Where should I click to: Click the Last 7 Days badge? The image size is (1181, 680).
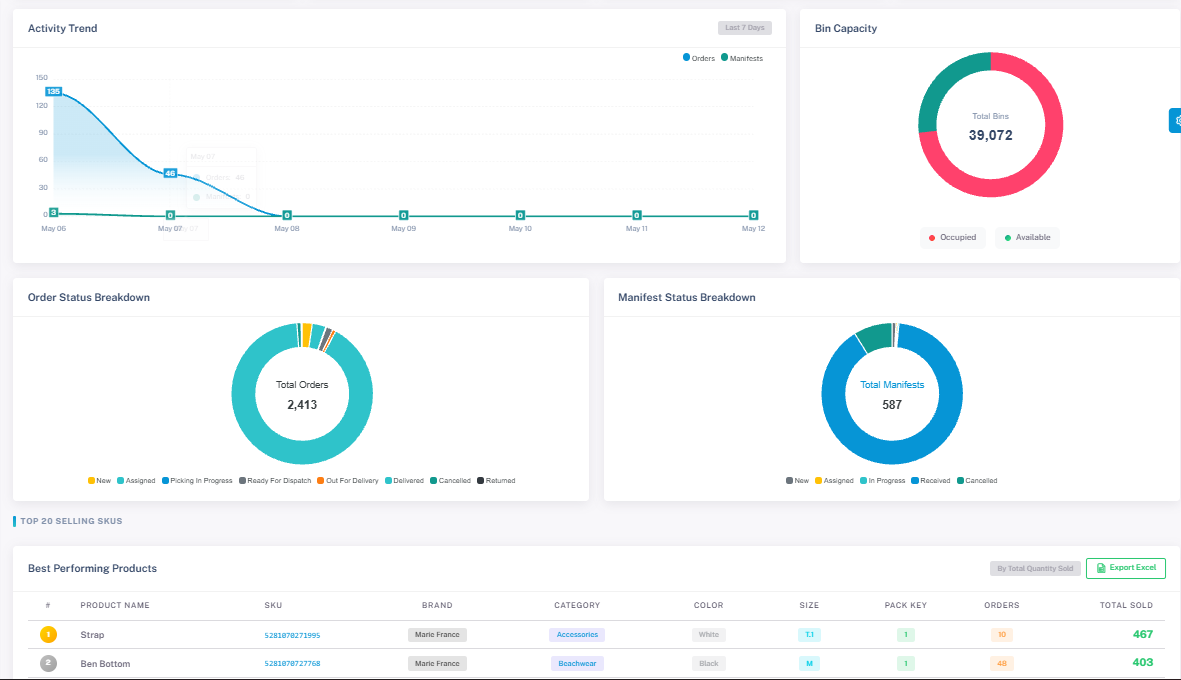[x=744, y=28]
